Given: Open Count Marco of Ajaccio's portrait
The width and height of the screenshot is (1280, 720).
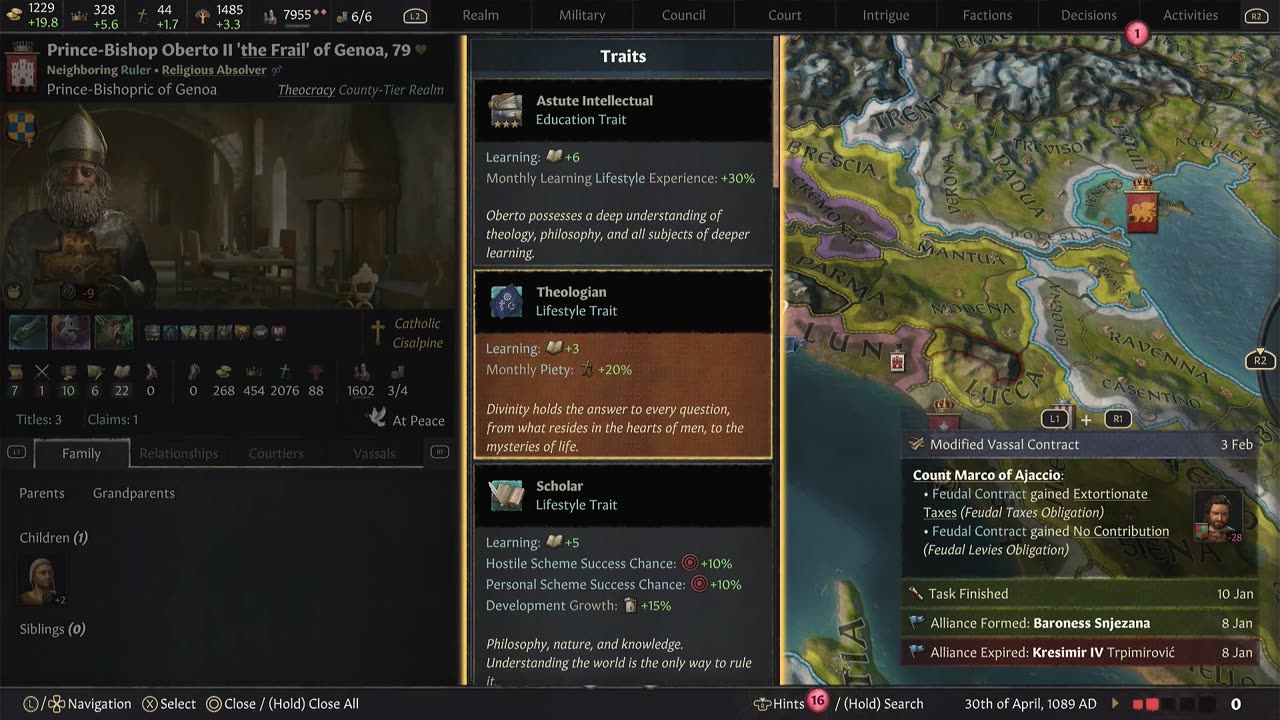Looking at the screenshot, I should click(1218, 515).
